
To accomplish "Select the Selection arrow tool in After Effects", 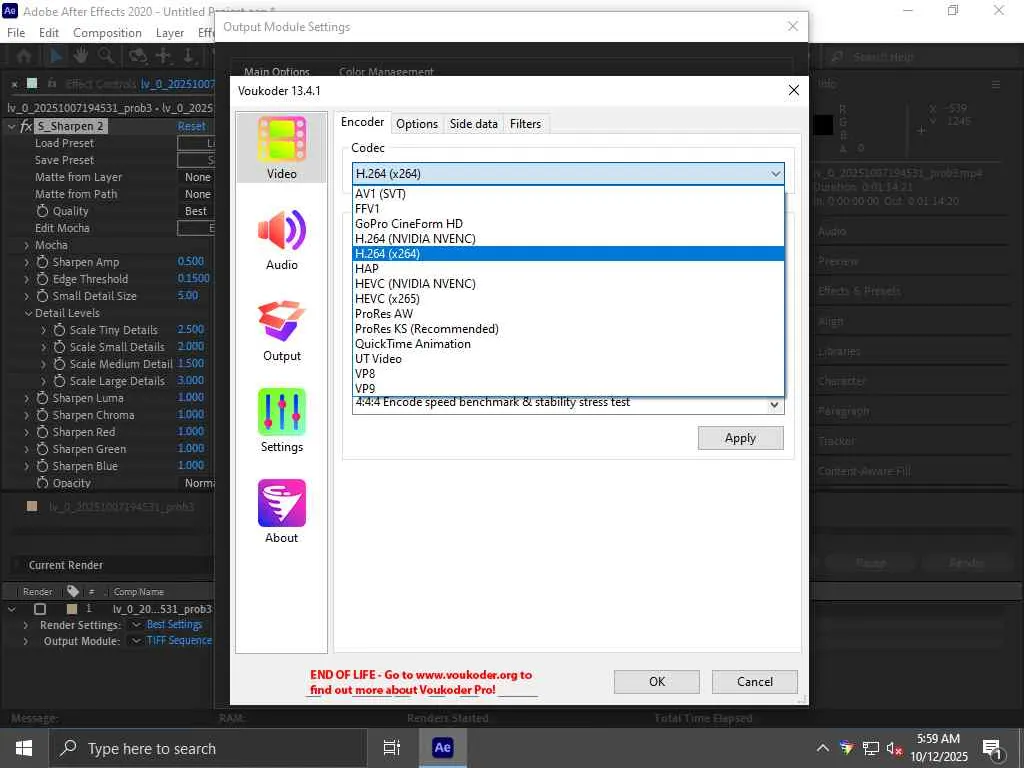I will pyautogui.click(x=56, y=56).
